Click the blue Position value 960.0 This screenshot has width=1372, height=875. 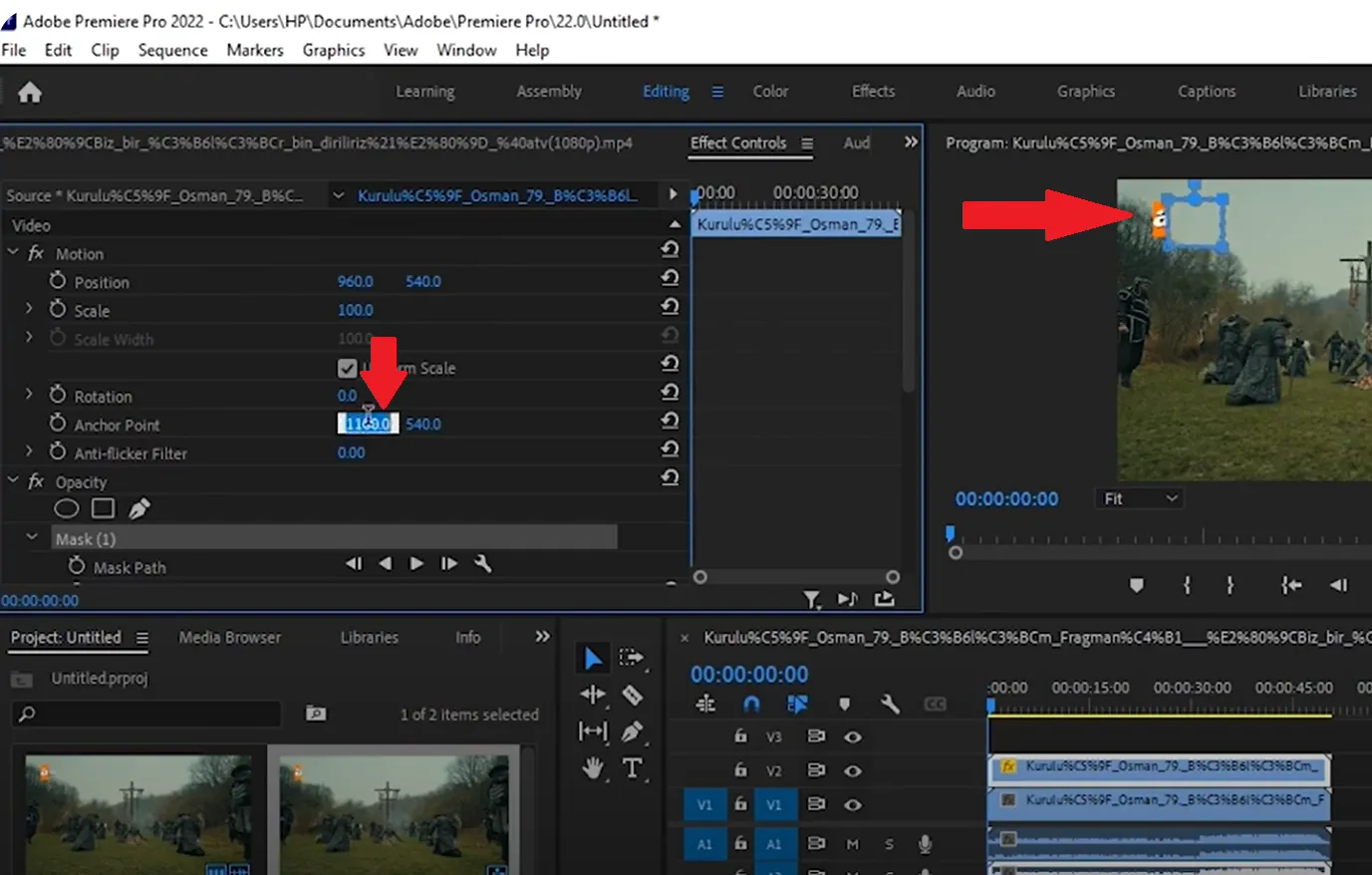coord(356,281)
